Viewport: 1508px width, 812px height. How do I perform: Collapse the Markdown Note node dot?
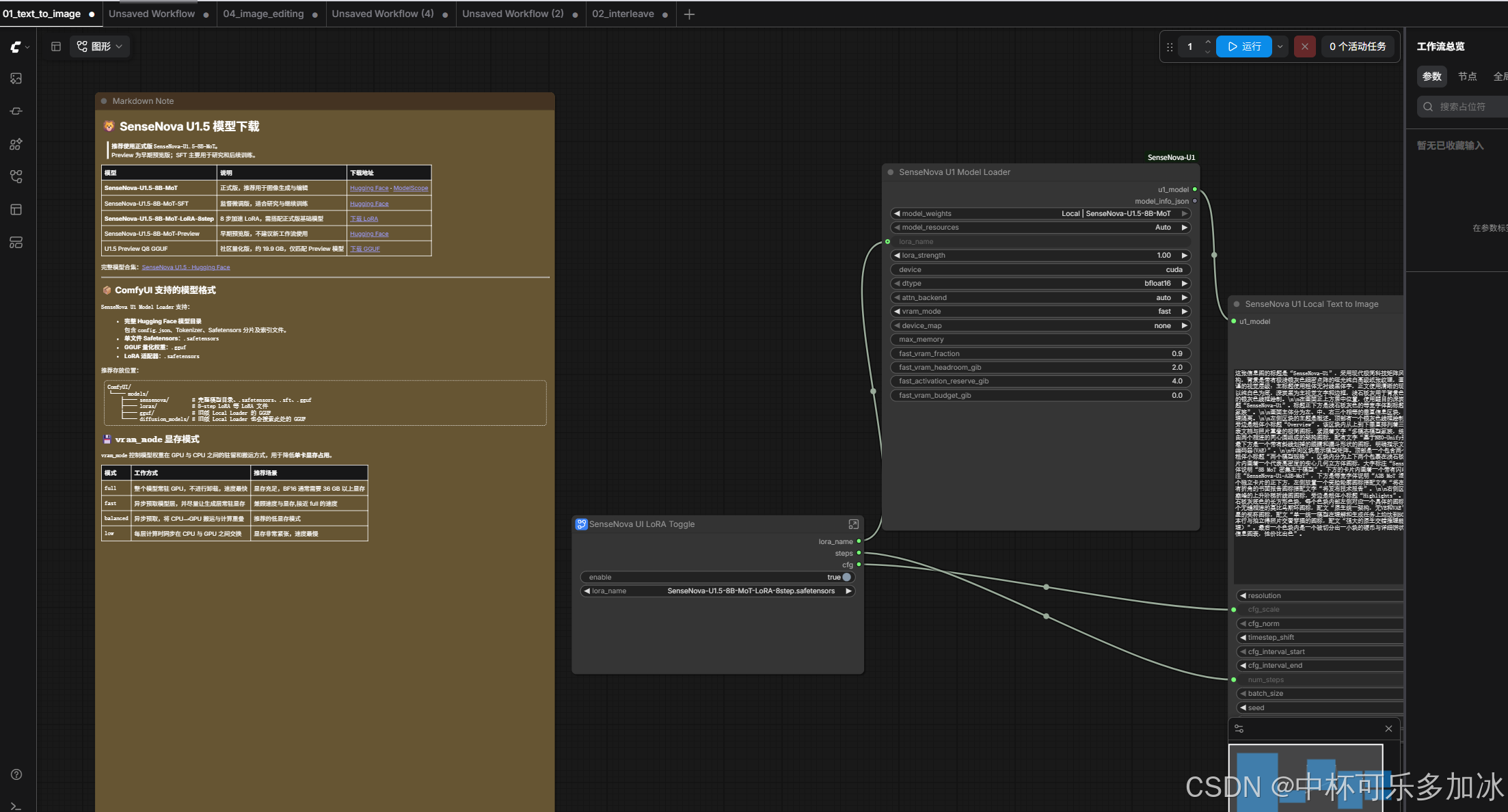[x=105, y=101]
